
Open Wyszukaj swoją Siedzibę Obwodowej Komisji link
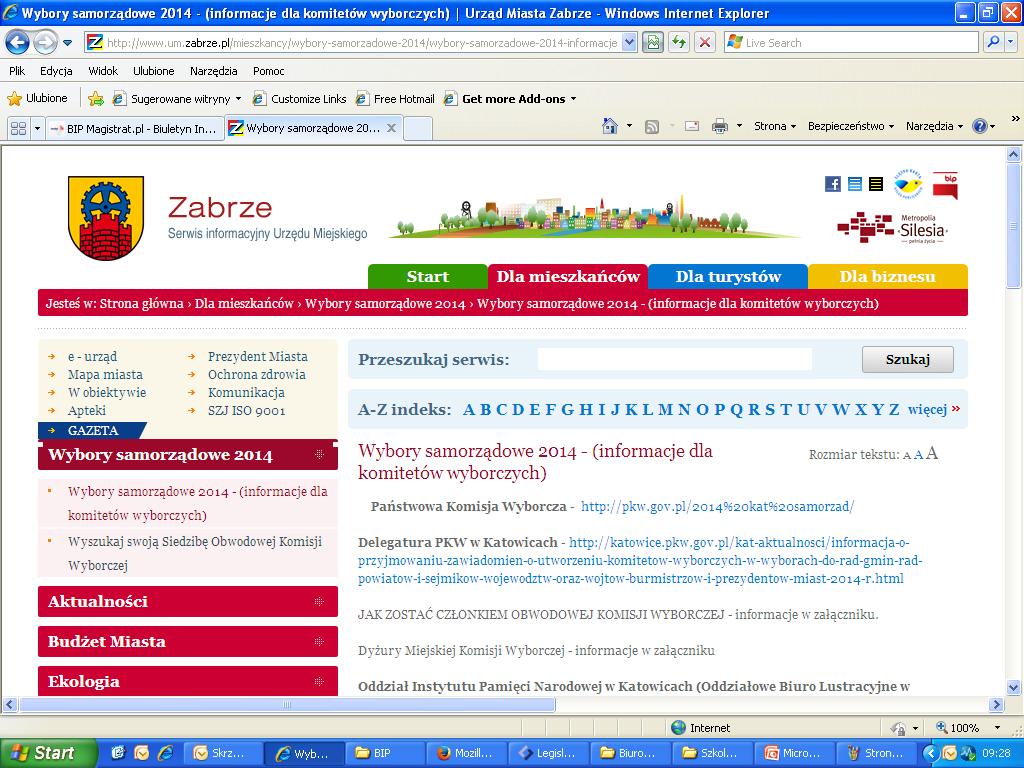[x=195, y=553]
